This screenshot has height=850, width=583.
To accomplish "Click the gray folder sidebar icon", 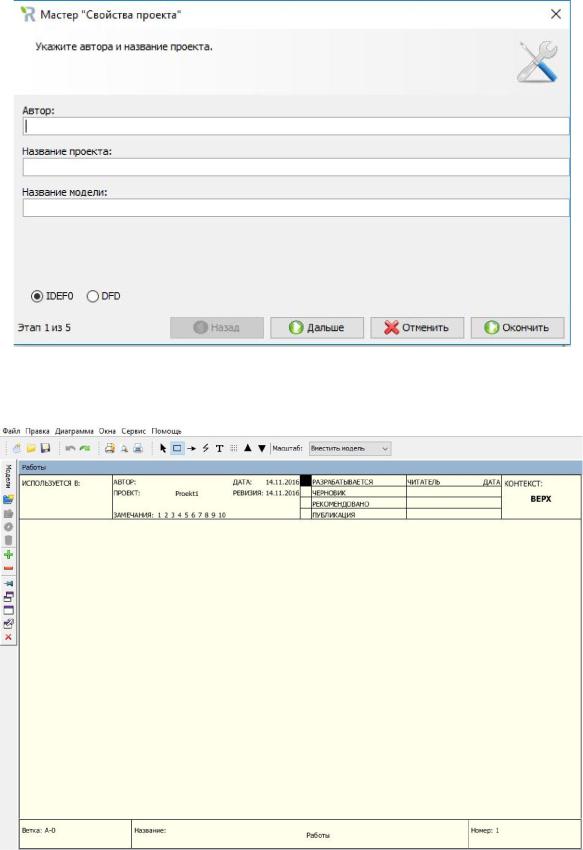I will tap(8, 513).
